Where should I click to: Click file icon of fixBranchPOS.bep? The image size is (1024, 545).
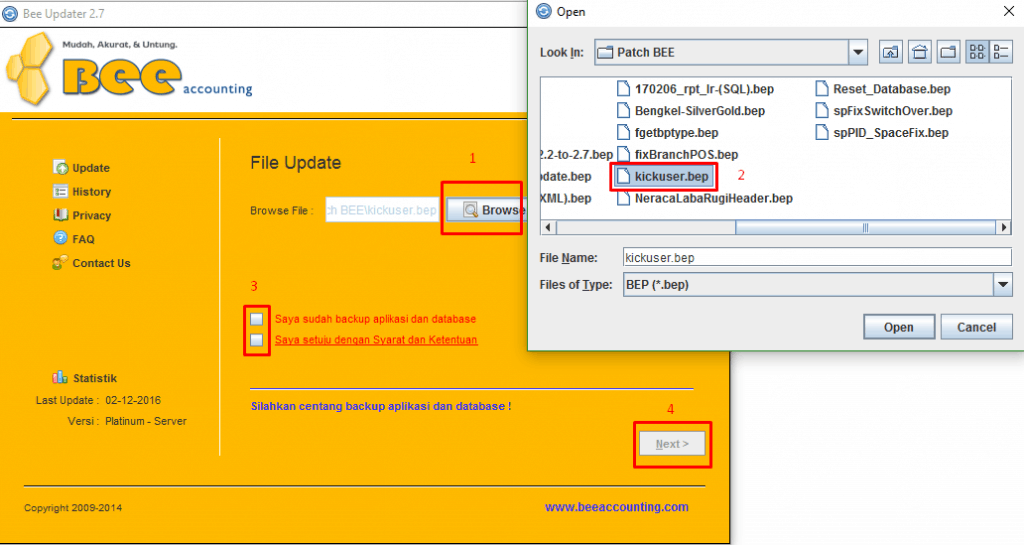(624, 155)
